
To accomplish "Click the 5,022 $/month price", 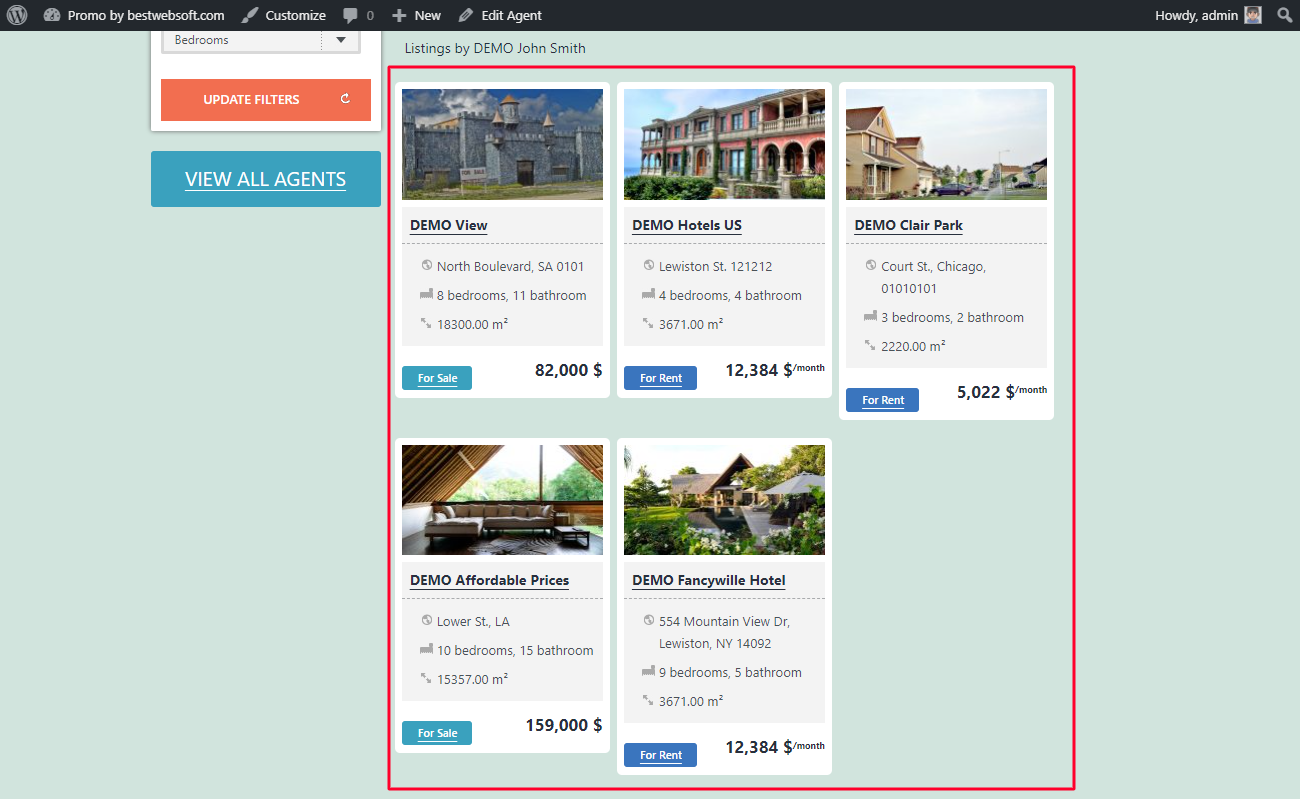I will [x=1002, y=391].
